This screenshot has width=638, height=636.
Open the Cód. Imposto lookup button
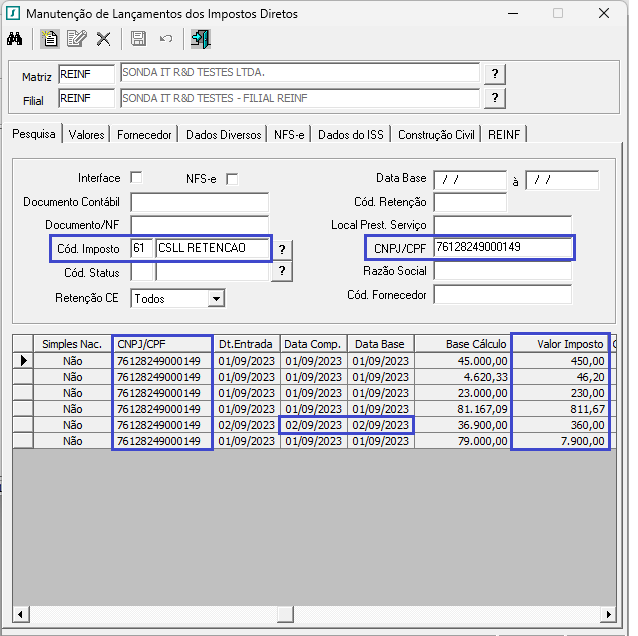coord(282,249)
